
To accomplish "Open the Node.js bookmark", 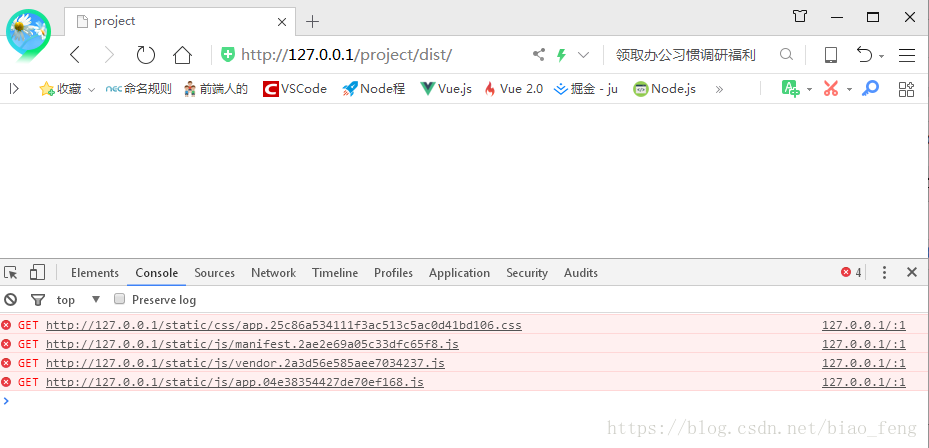I will (x=664, y=89).
